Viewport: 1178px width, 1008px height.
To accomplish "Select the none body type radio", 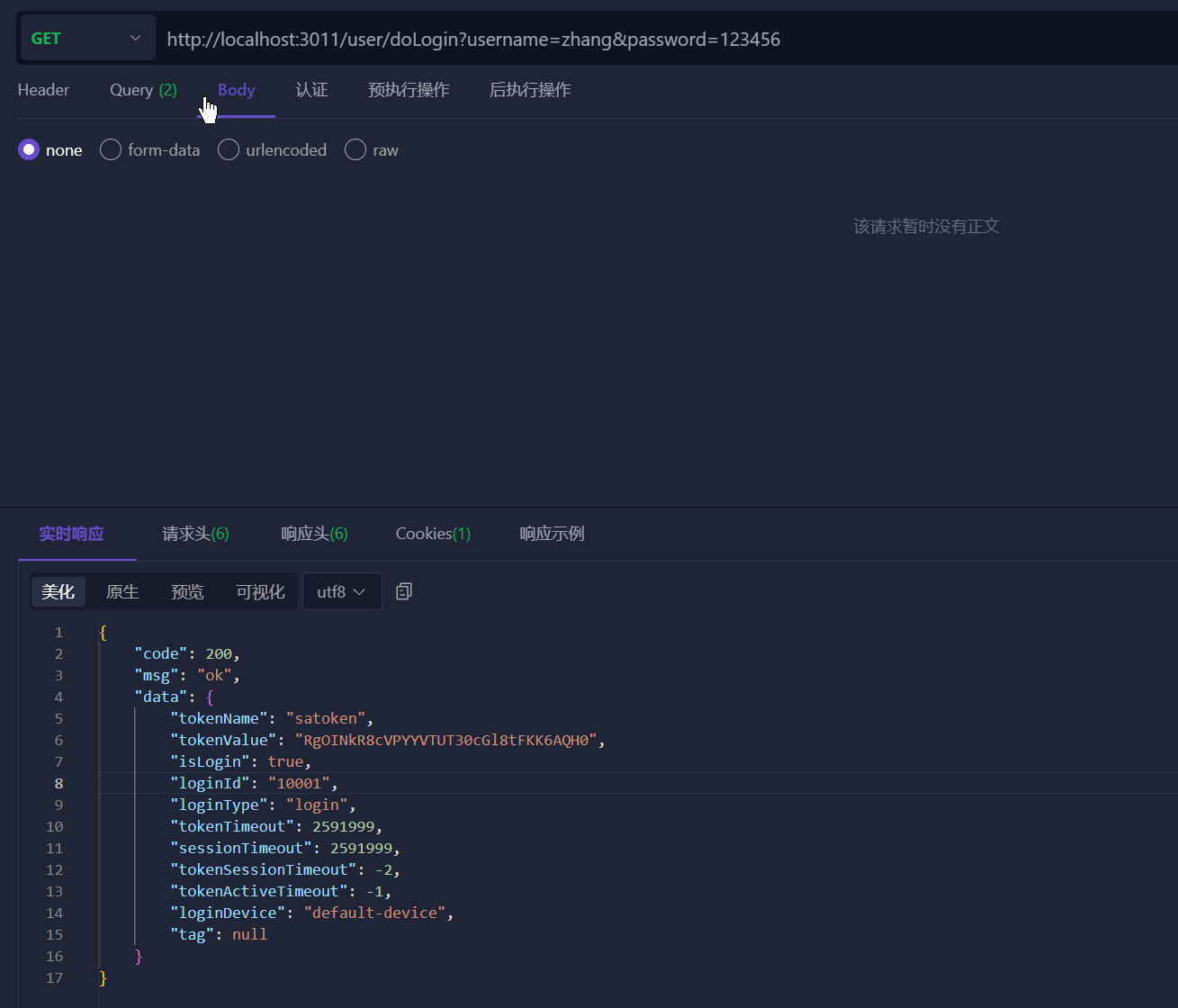I will (x=29, y=149).
